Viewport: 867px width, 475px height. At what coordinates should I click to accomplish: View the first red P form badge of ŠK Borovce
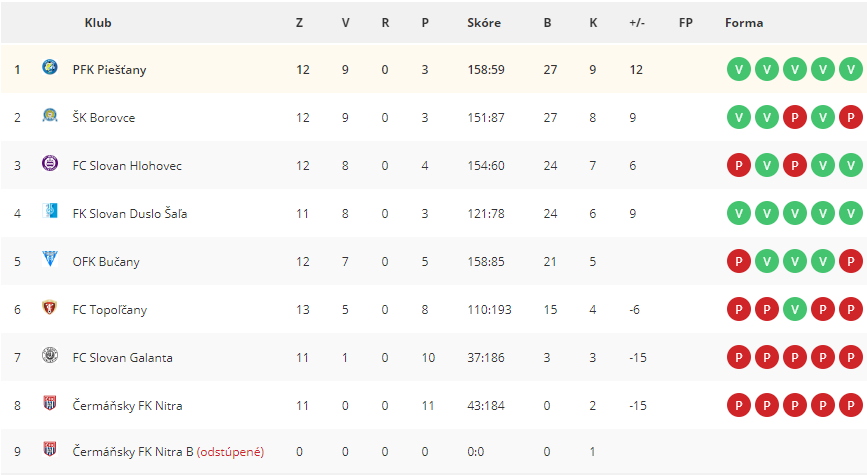point(795,117)
